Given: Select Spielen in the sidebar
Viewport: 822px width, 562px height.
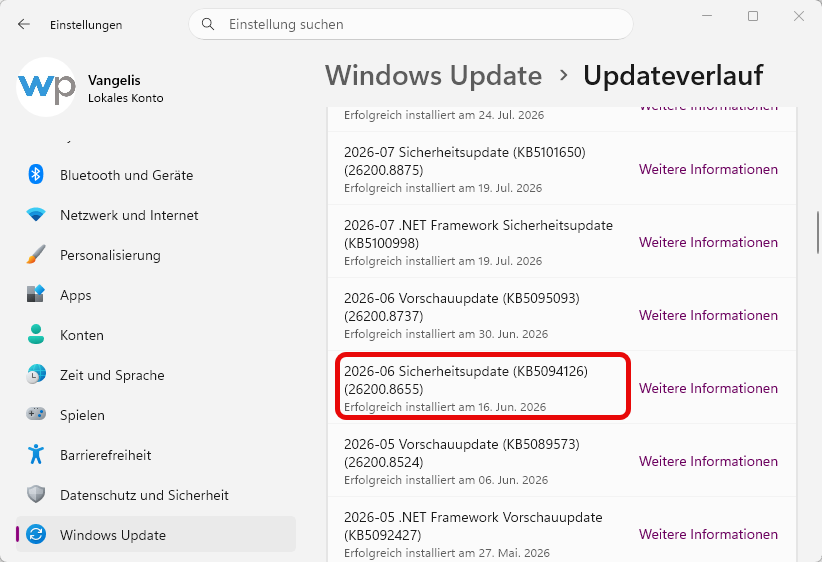Looking at the screenshot, I should coord(156,415).
